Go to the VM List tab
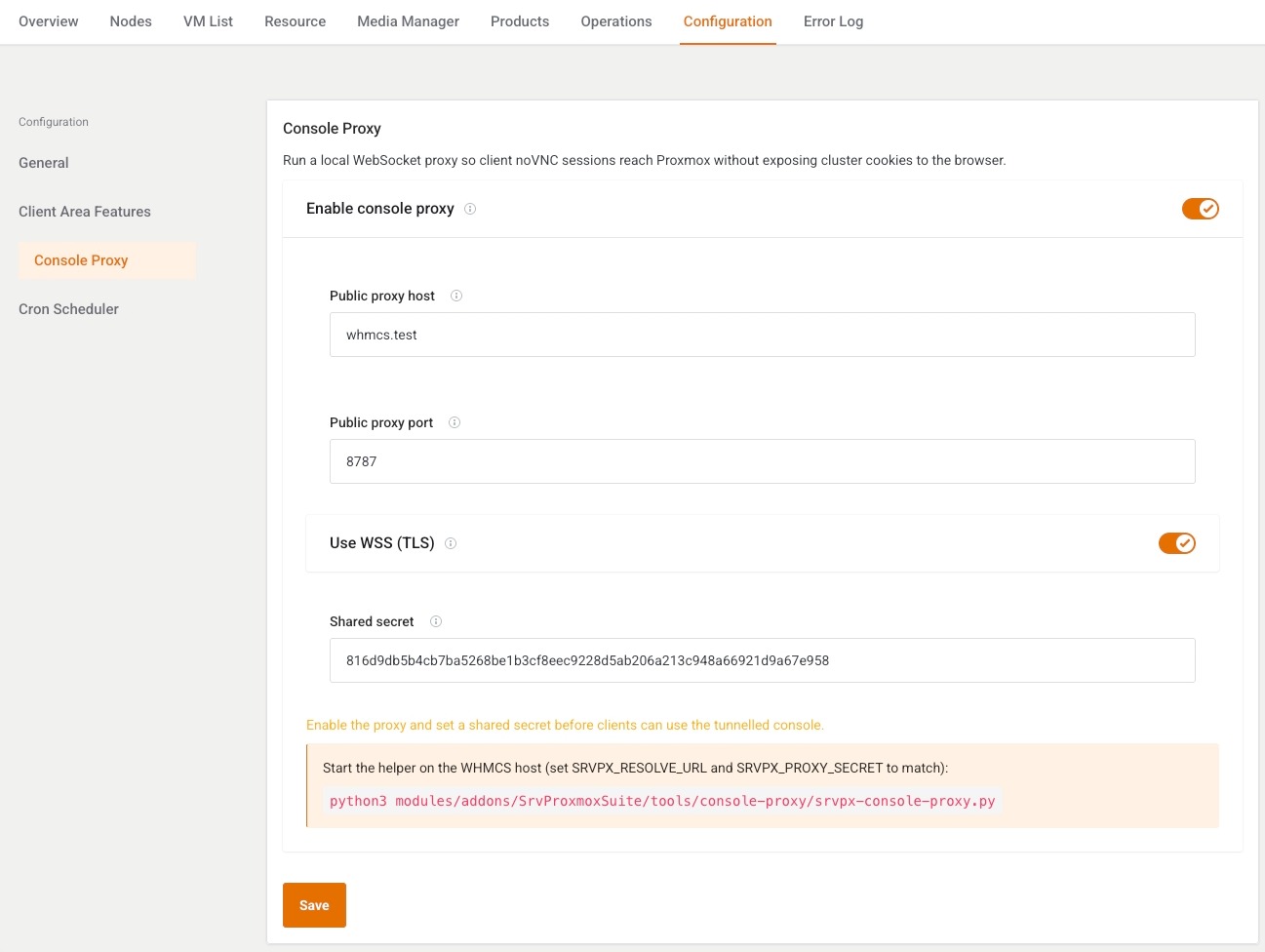The height and width of the screenshot is (952, 1265). tap(208, 21)
